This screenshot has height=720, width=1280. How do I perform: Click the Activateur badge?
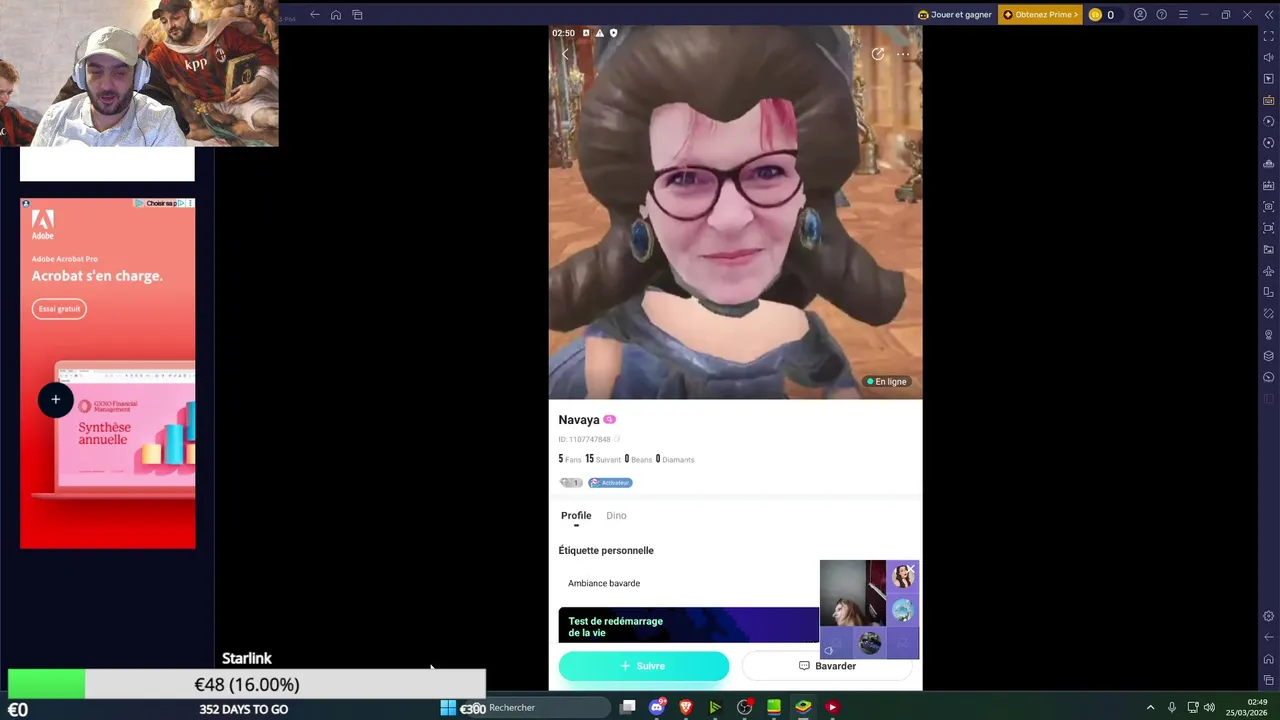pos(610,482)
